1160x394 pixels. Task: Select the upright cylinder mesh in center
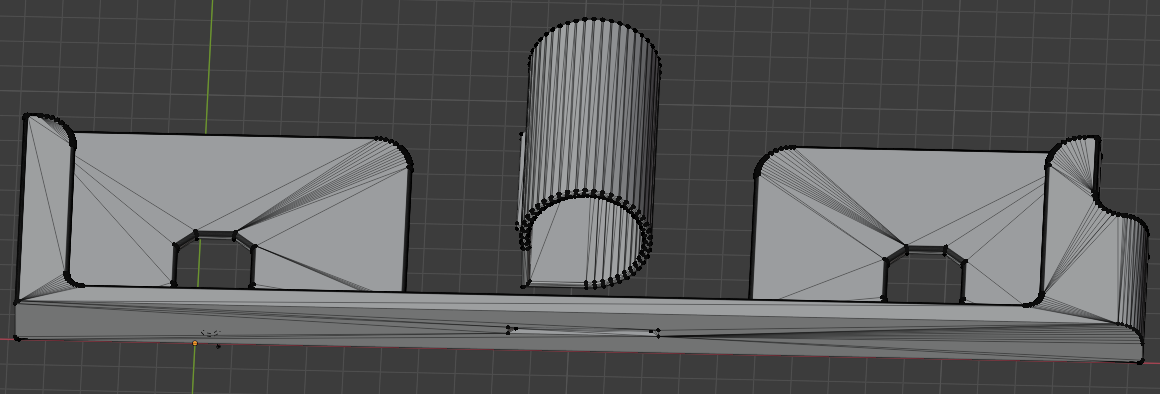point(590,153)
